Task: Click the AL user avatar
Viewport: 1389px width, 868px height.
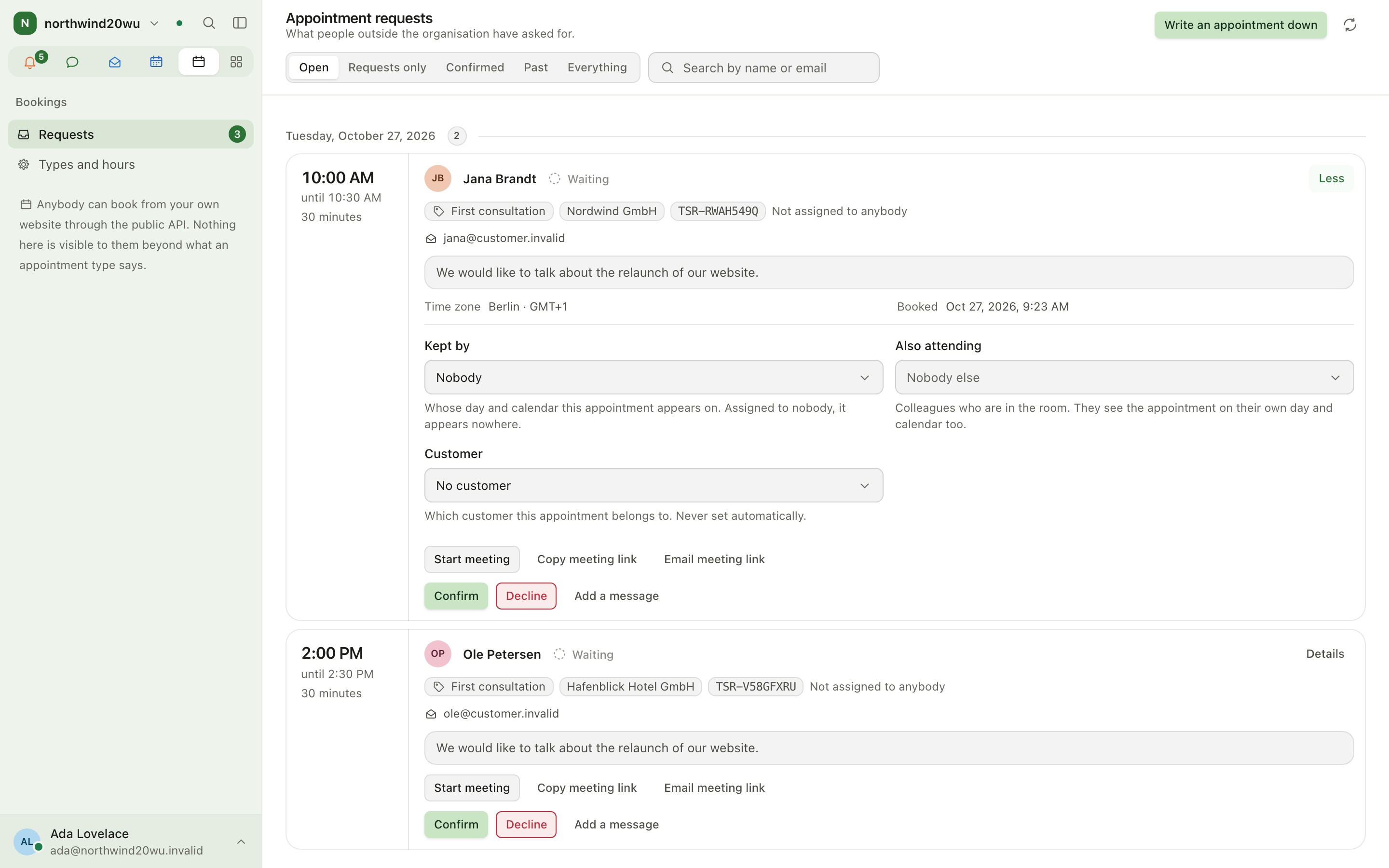Action: pos(27,841)
